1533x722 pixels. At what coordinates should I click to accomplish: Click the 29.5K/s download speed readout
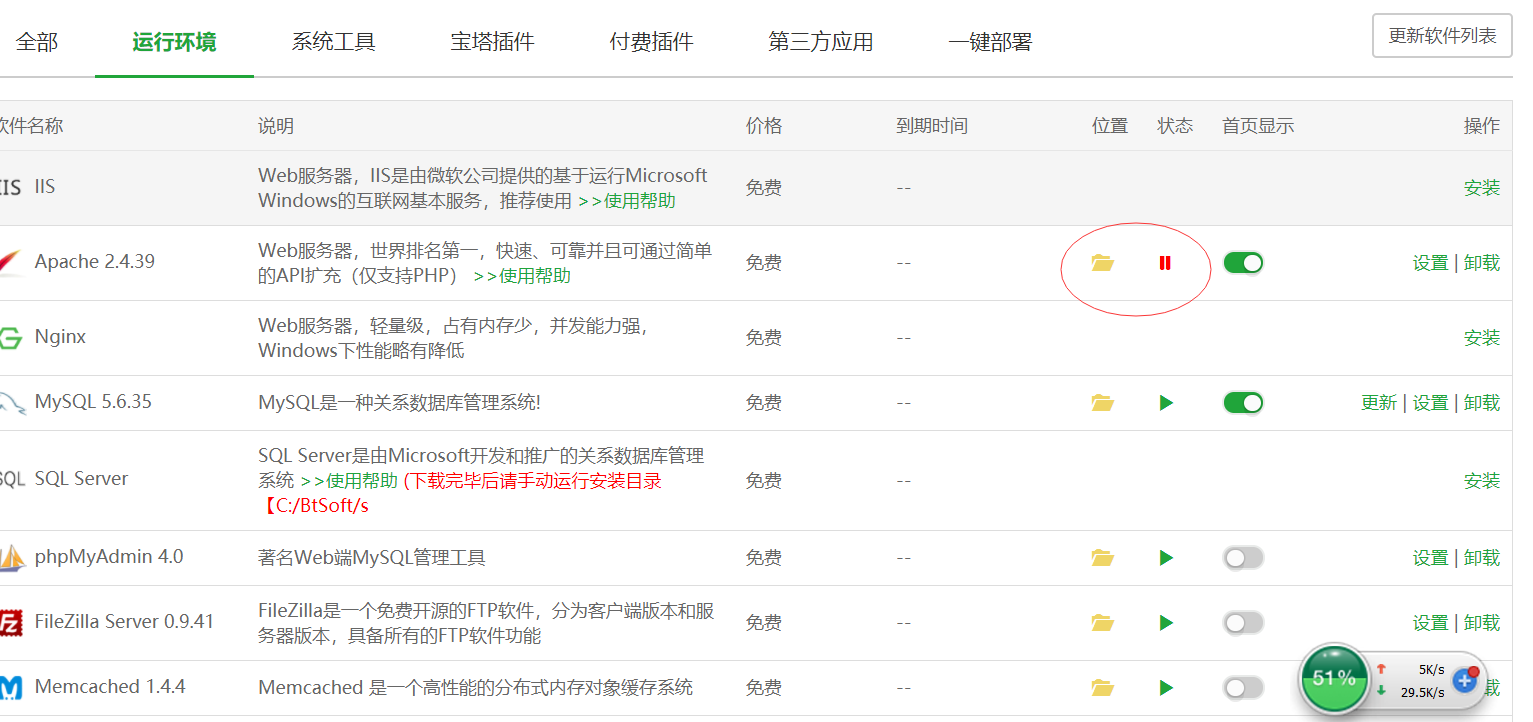coord(1422,692)
